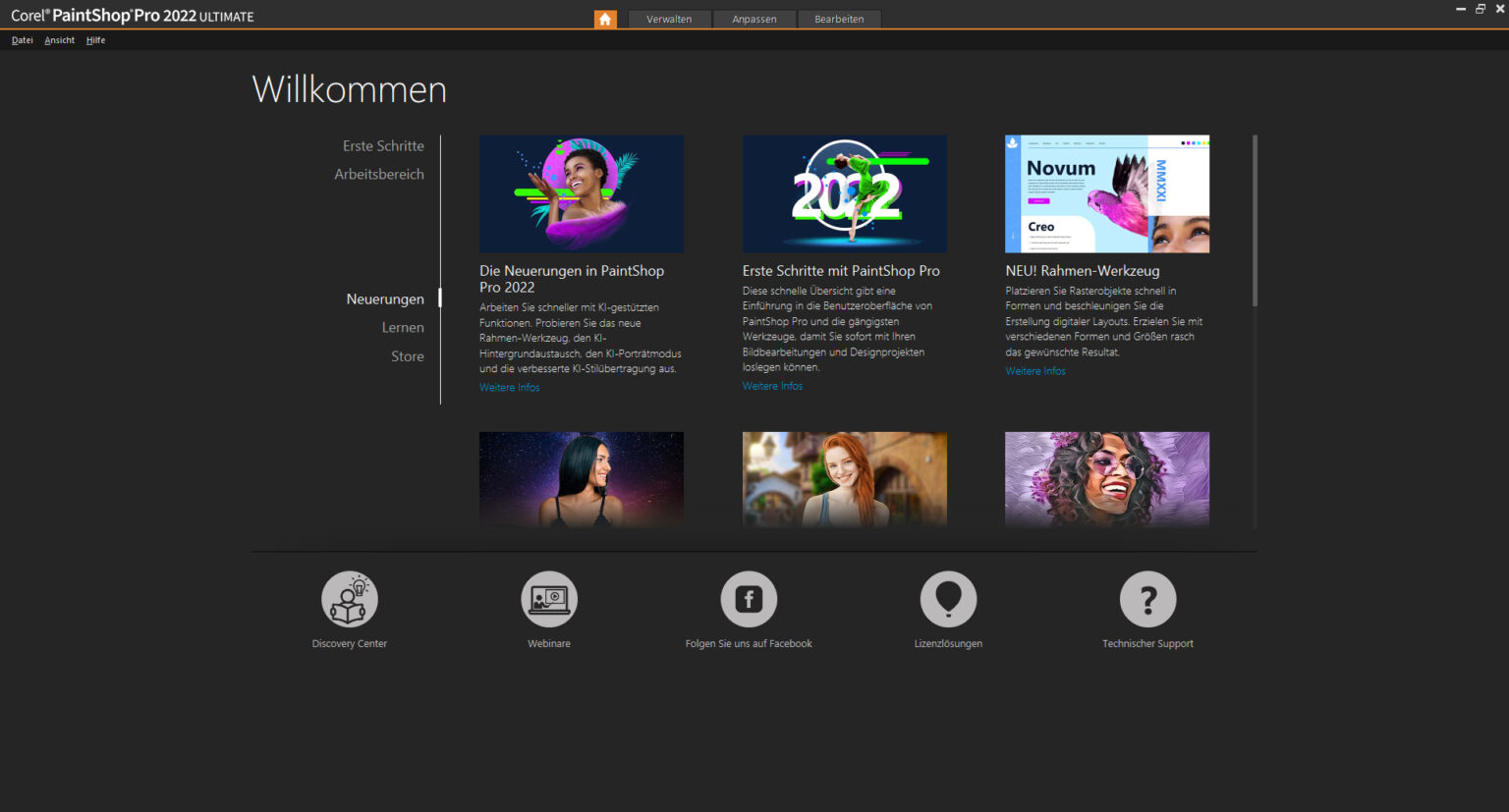Open the 2022 dancer thumbnail
The image size is (1509, 812).
click(x=845, y=194)
